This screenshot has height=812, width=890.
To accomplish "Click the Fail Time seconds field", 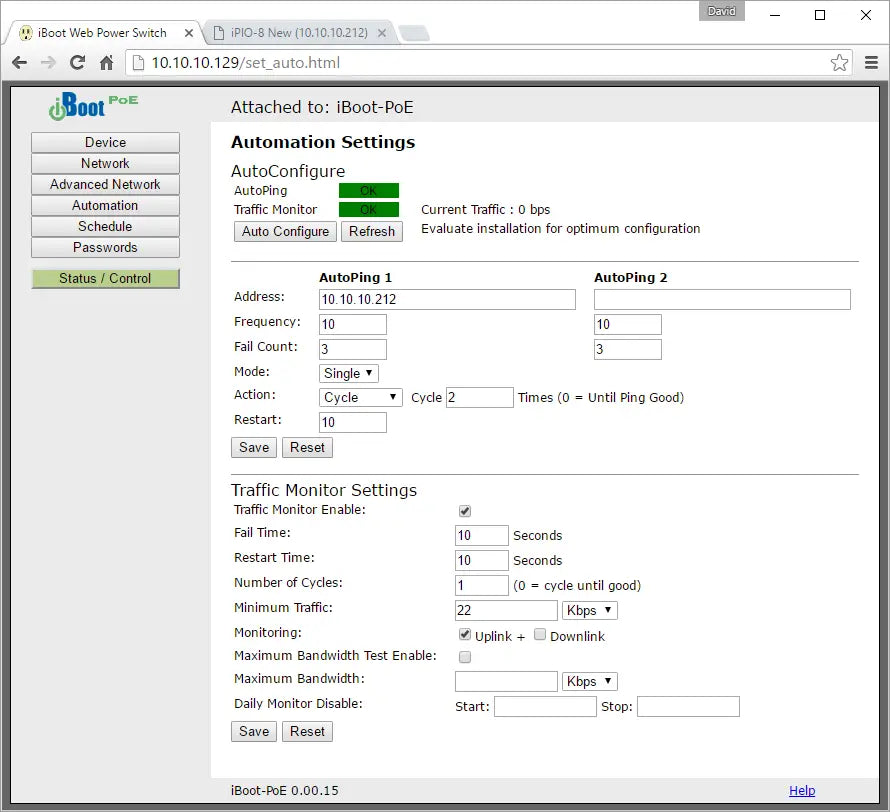I will [x=481, y=535].
